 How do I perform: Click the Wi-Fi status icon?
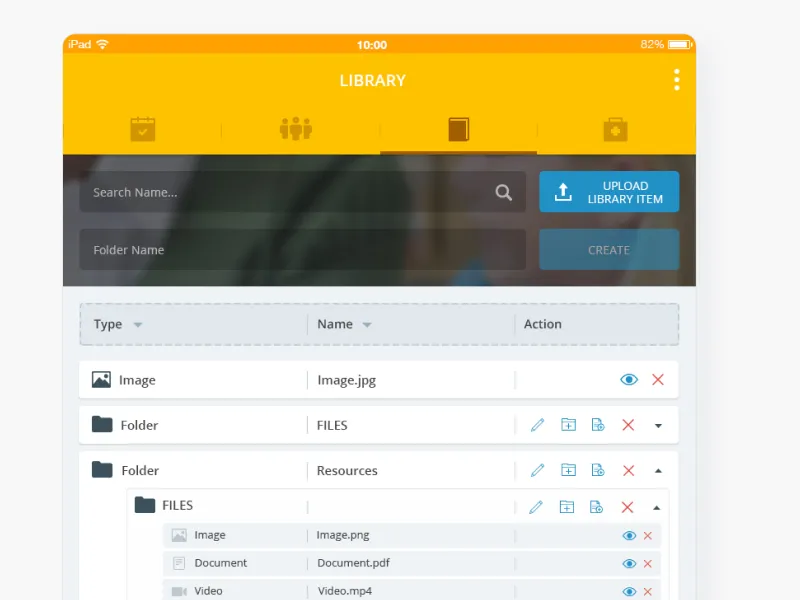tap(103, 44)
